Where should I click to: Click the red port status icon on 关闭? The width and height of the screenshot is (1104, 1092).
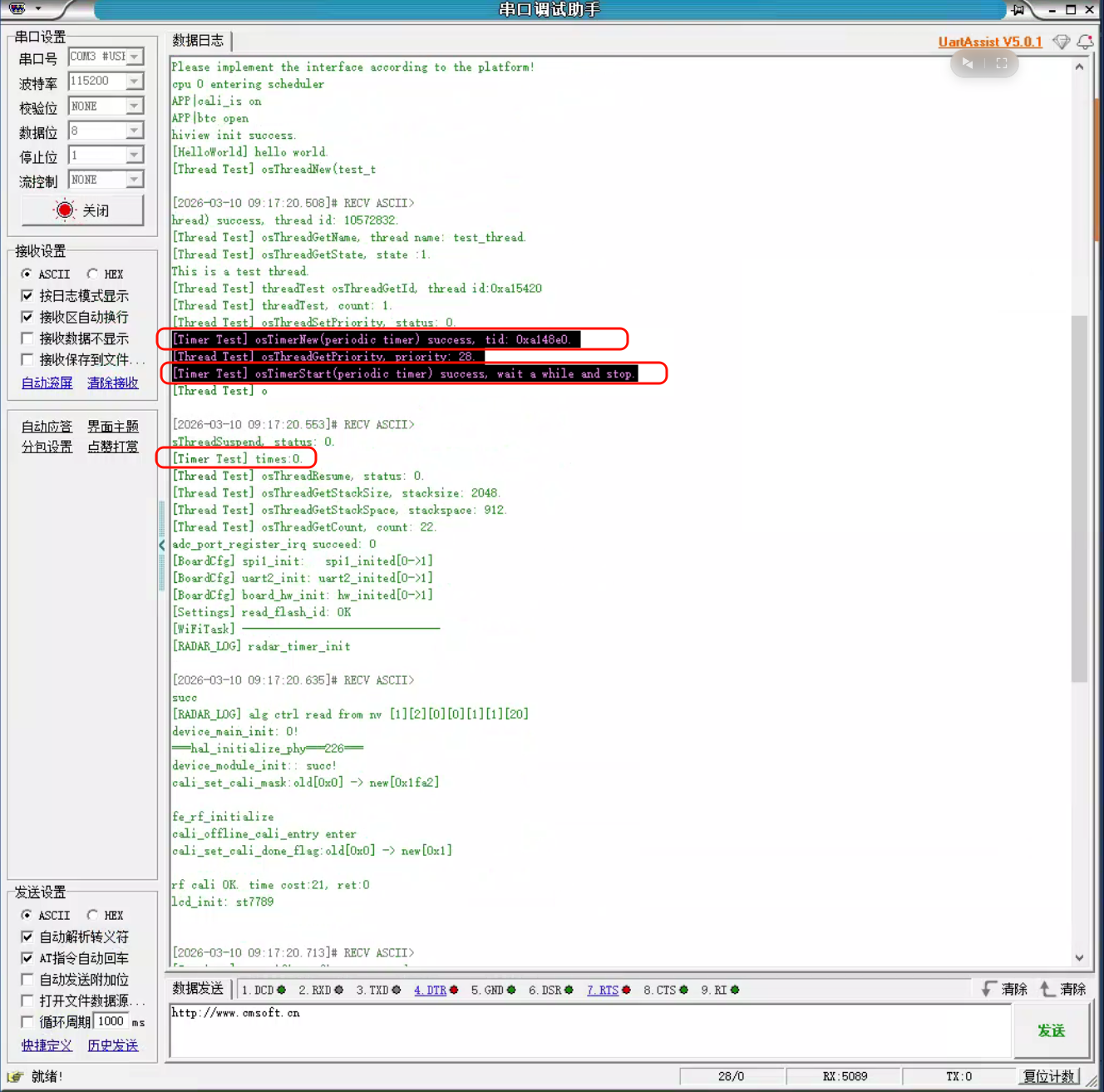pos(65,210)
